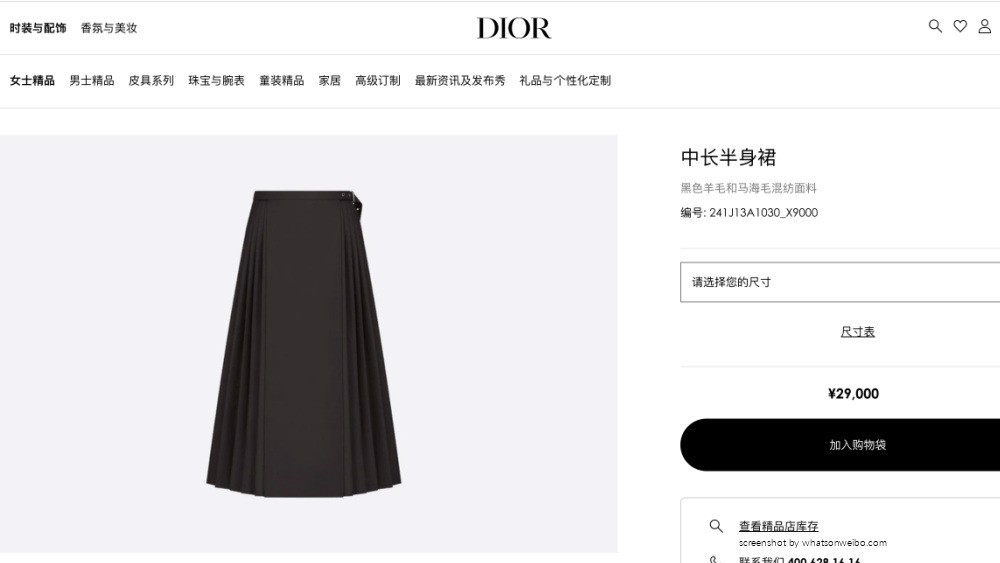Expand the 请选择您的尺寸 size selector

click(840, 282)
